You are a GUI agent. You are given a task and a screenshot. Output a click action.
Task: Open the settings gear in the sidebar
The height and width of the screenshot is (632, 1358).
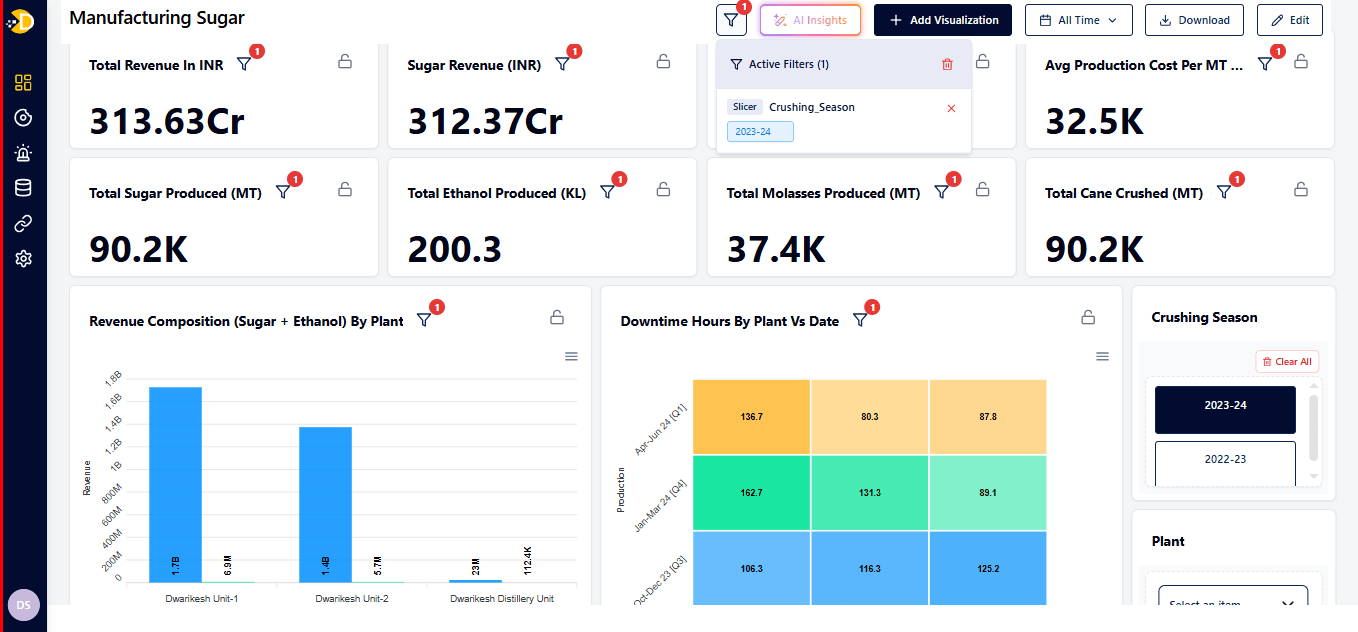[x=24, y=259]
